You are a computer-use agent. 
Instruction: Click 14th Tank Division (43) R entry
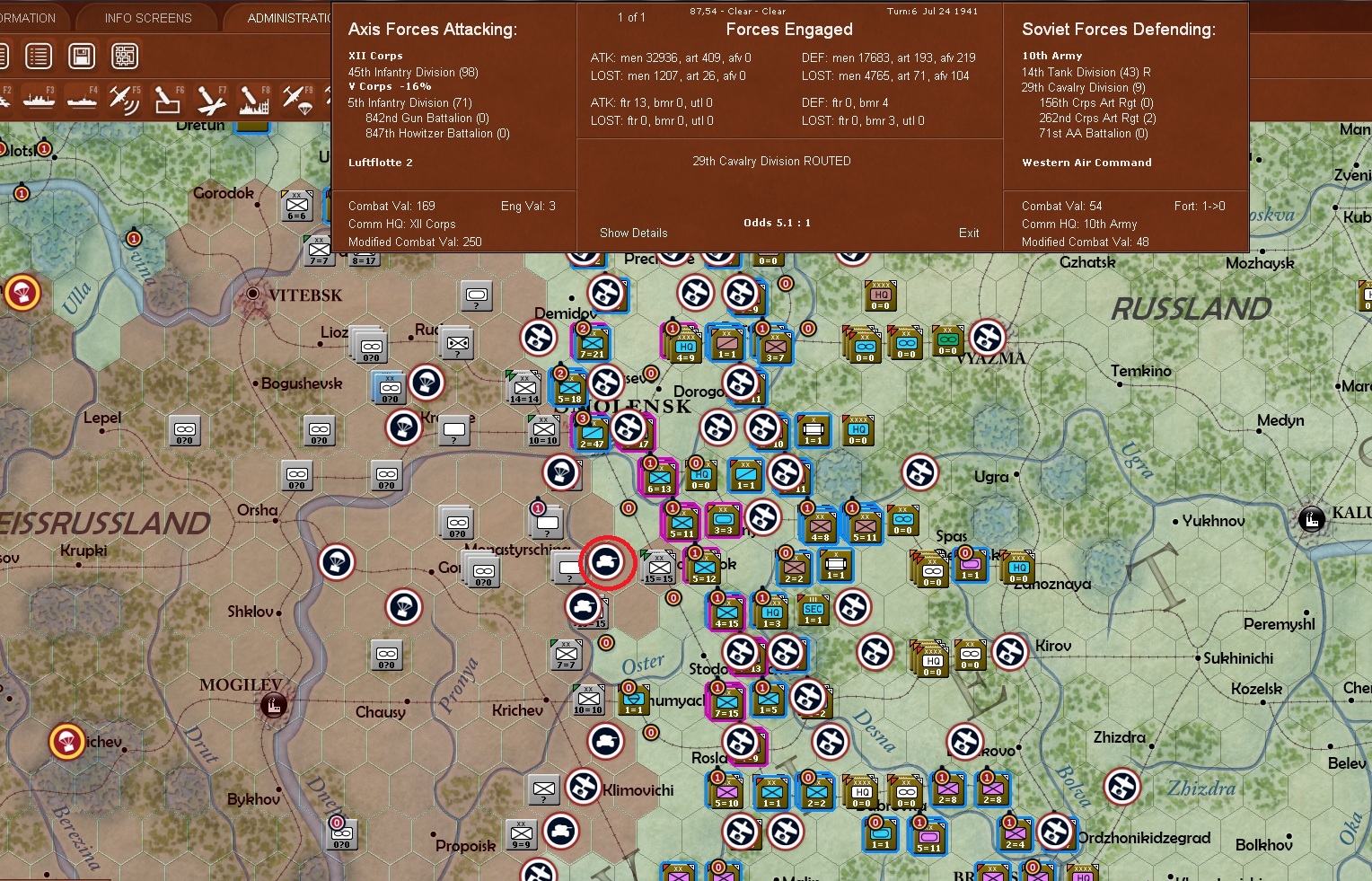1086,72
